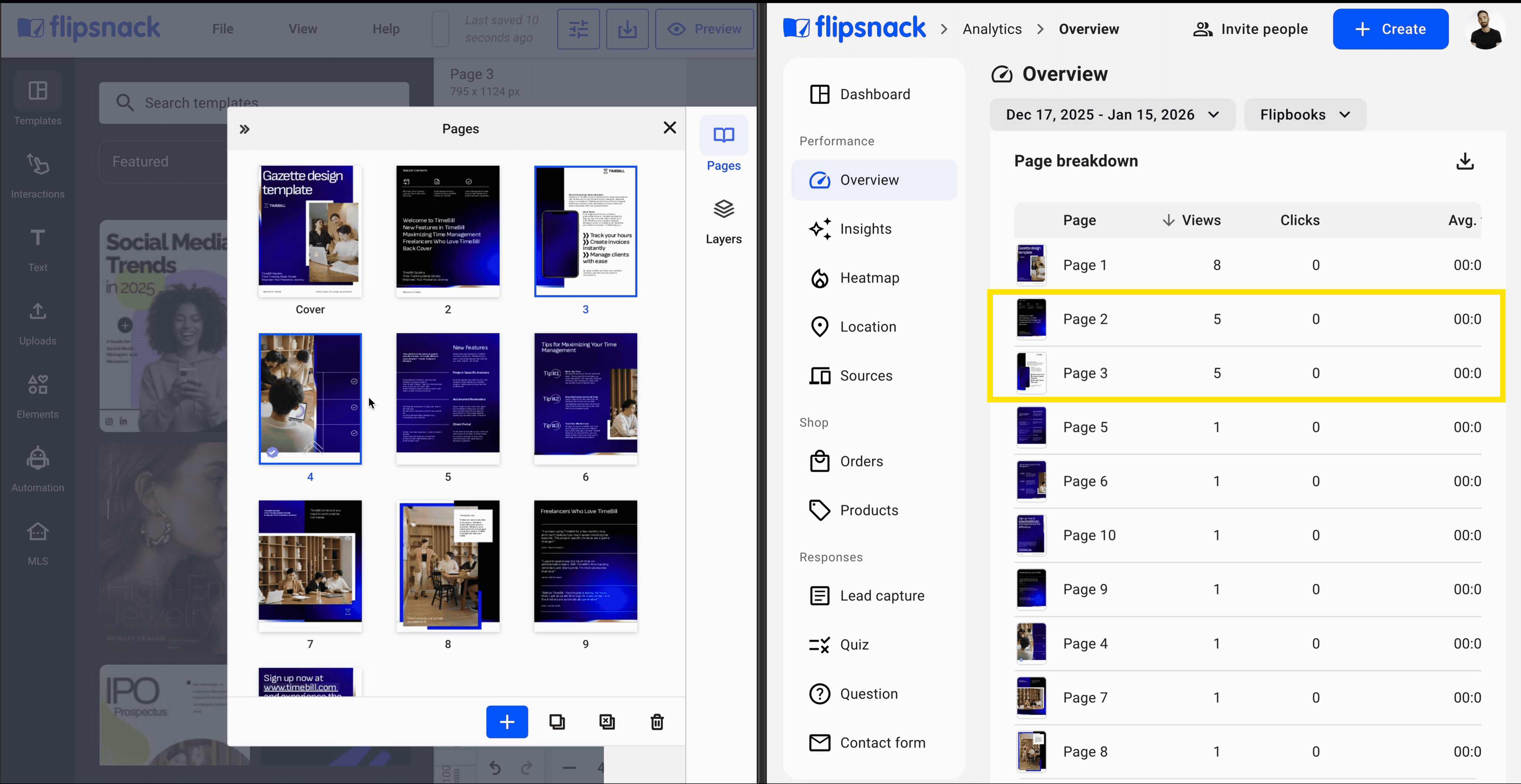Open Heatmap analytics
Image resolution: width=1521 pixels, height=784 pixels.
(x=869, y=278)
